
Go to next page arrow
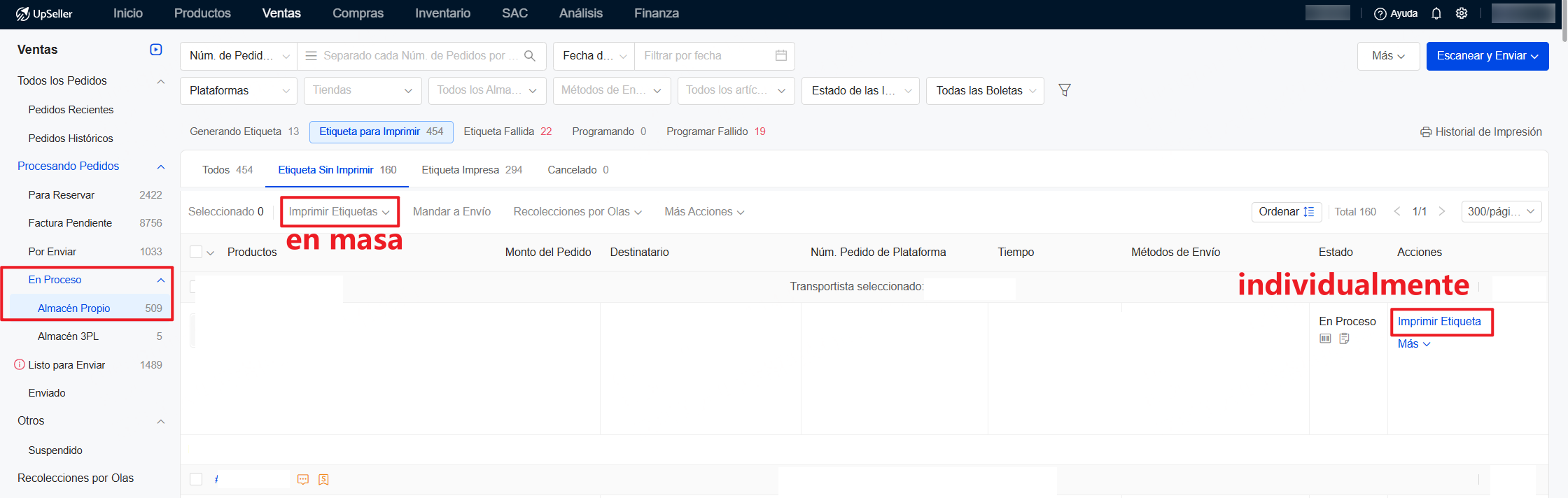click(1442, 211)
